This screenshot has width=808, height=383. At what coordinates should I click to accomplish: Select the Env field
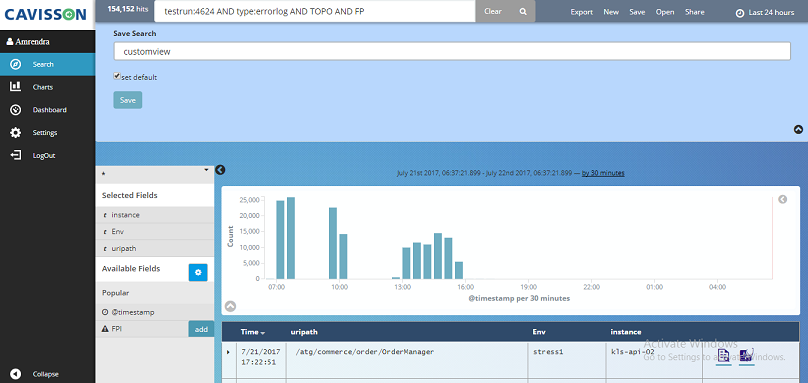coord(155,231)
